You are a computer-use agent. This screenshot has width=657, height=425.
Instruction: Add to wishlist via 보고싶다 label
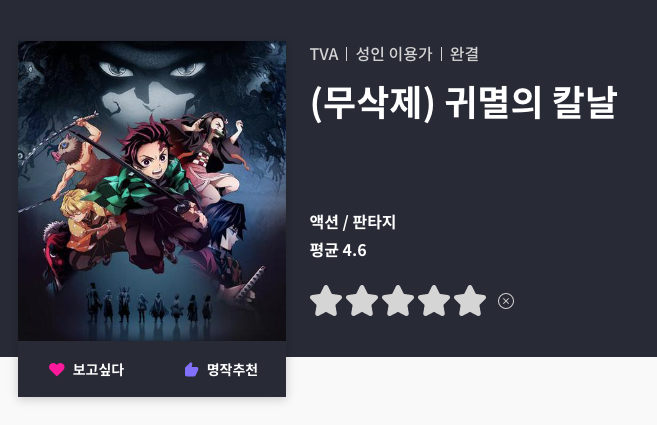[x=98, y=370]
